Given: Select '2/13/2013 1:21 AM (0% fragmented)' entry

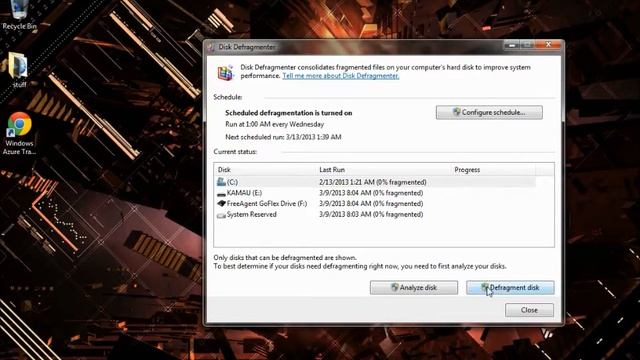Looking at the screenshot, I should 373,182.
